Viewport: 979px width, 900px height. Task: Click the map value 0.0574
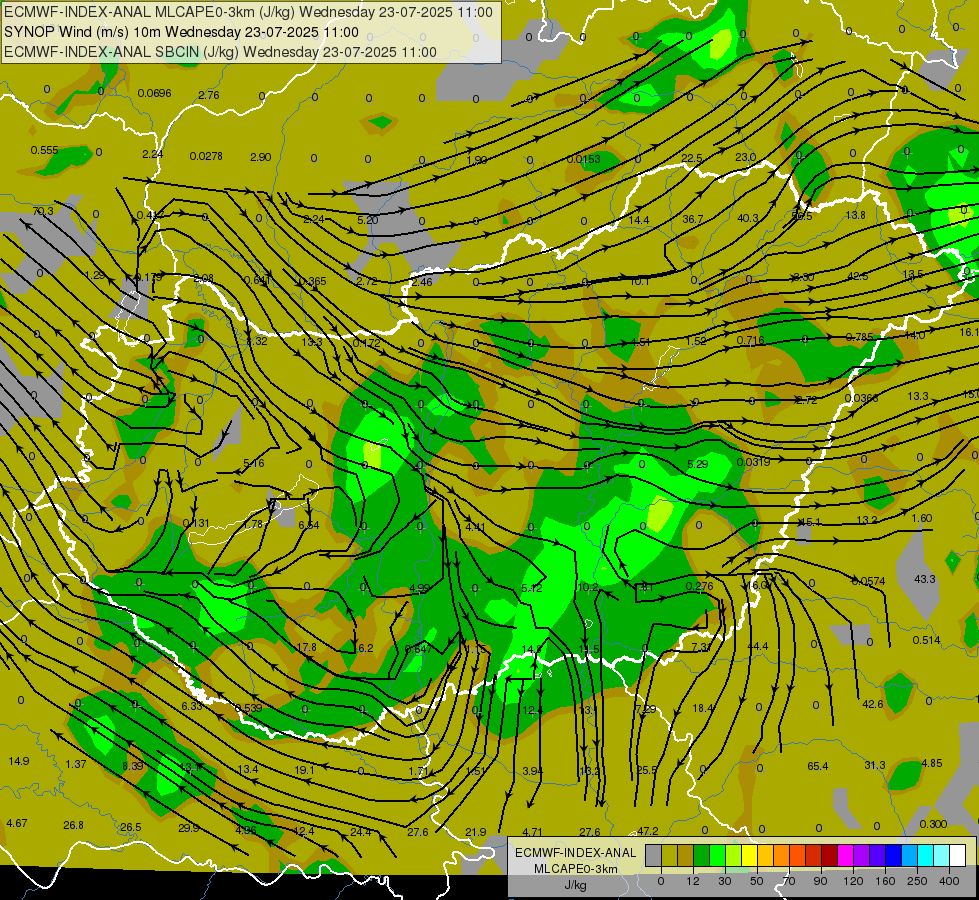[868, 581]
